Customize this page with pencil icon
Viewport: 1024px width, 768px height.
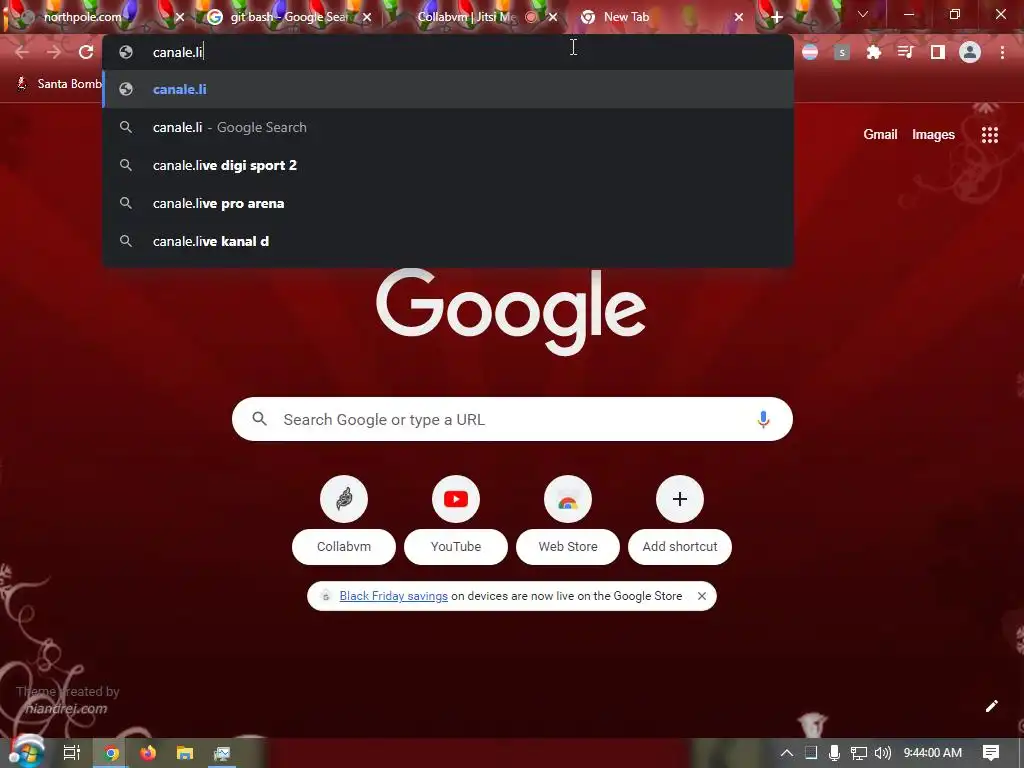[x=991, y=706]
